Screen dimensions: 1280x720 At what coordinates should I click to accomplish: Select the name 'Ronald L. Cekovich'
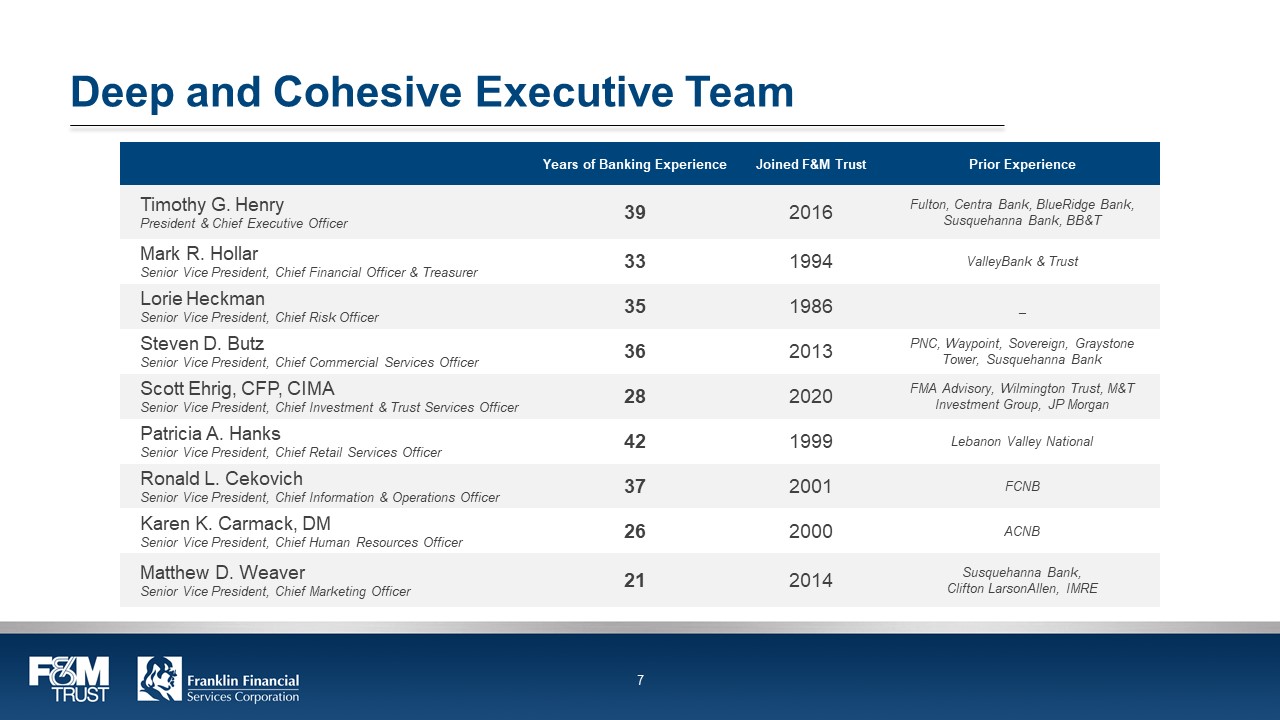tap(222, 478)
